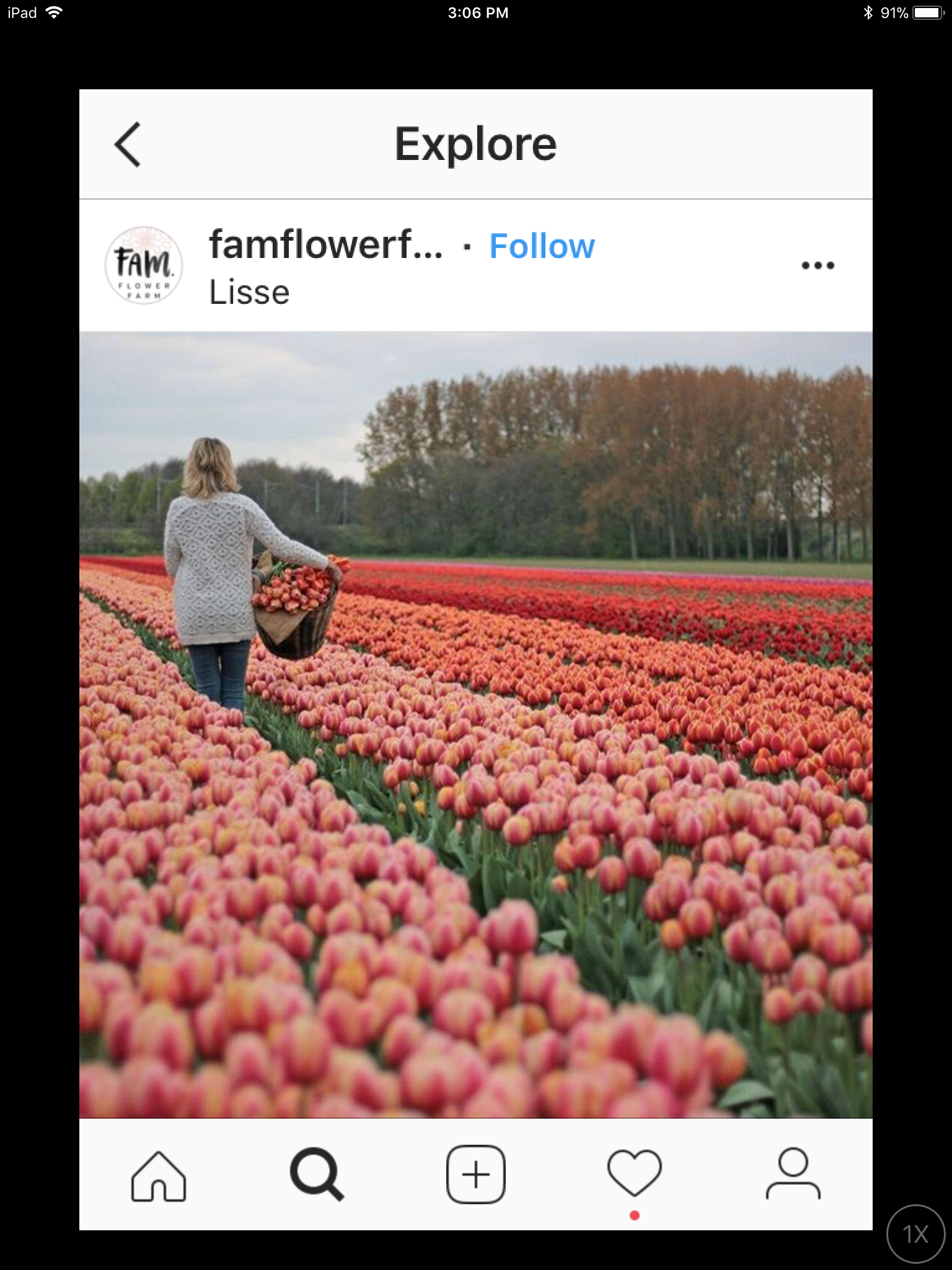Screen dimensions: 952x1270
Task: Create a new post with plus icon
Action: 476,1175
